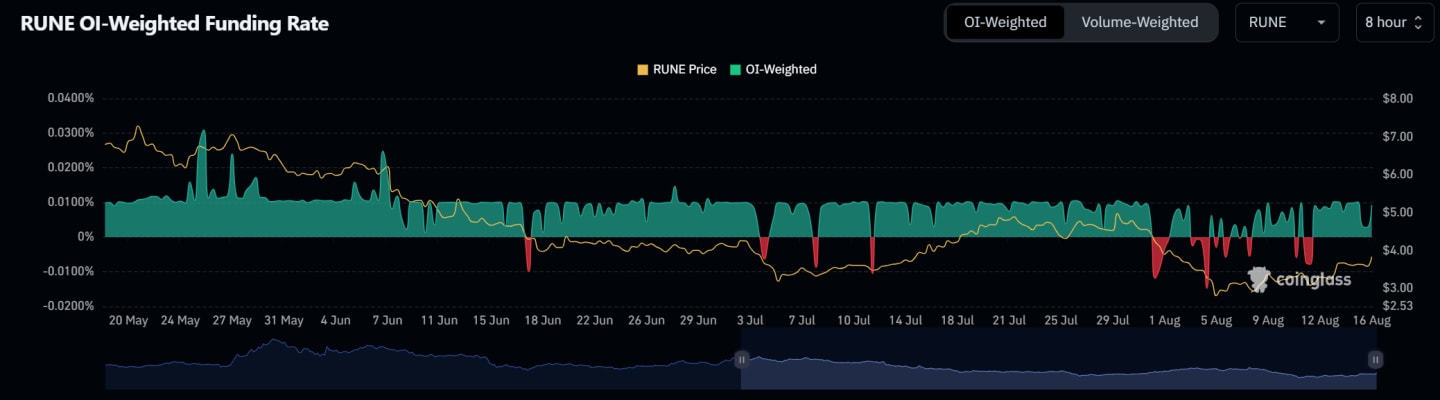Click the 26 Jun date label

[647, 321]
